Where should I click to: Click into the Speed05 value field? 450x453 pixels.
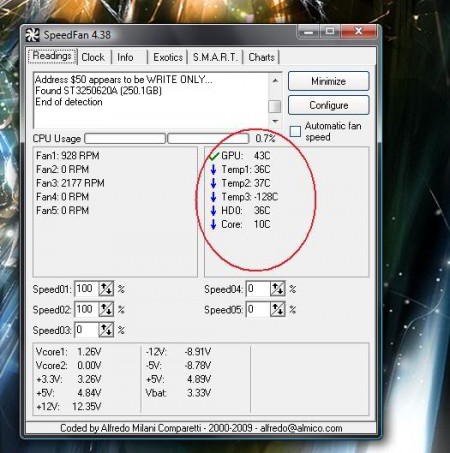(258, 309)
